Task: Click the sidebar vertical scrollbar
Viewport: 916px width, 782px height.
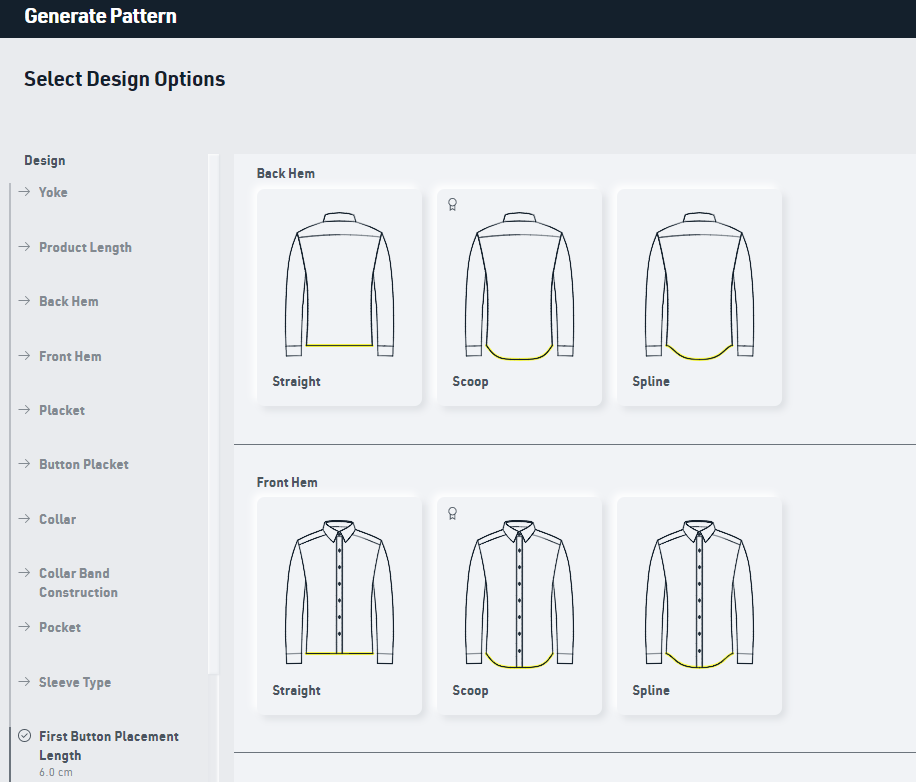Action: (x=213, y=414)
